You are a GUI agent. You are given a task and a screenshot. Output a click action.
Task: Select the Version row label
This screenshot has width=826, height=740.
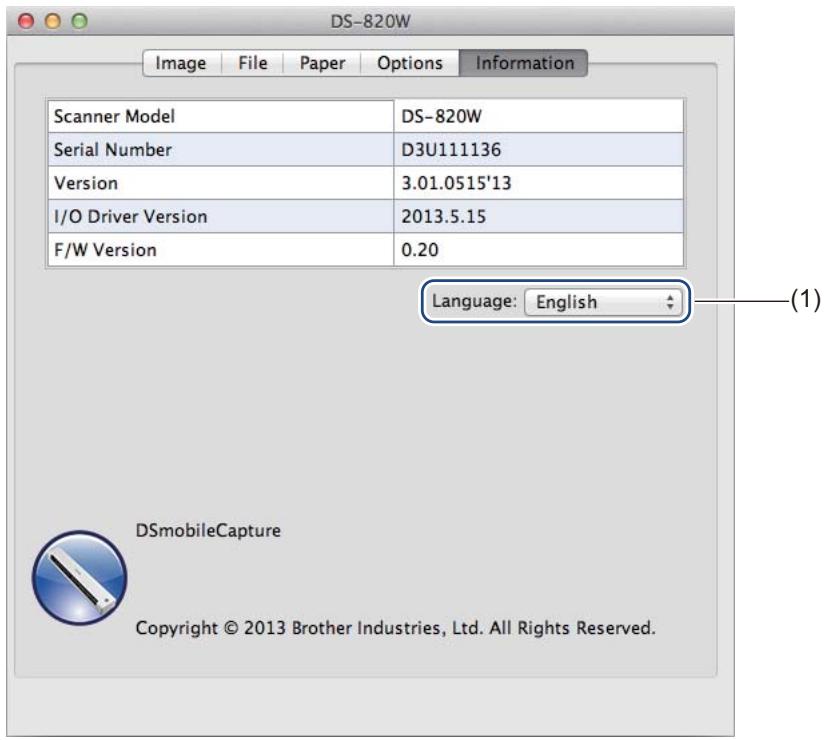pyautogui.click(x=86, y=183)
